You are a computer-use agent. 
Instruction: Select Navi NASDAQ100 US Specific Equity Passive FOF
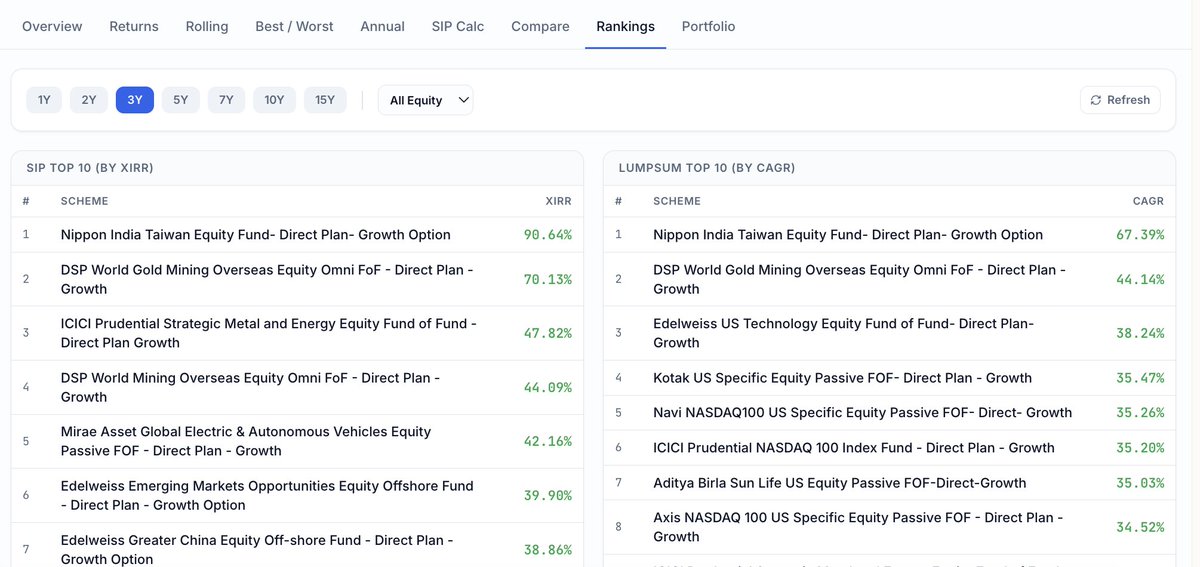(x=863, y=413)
